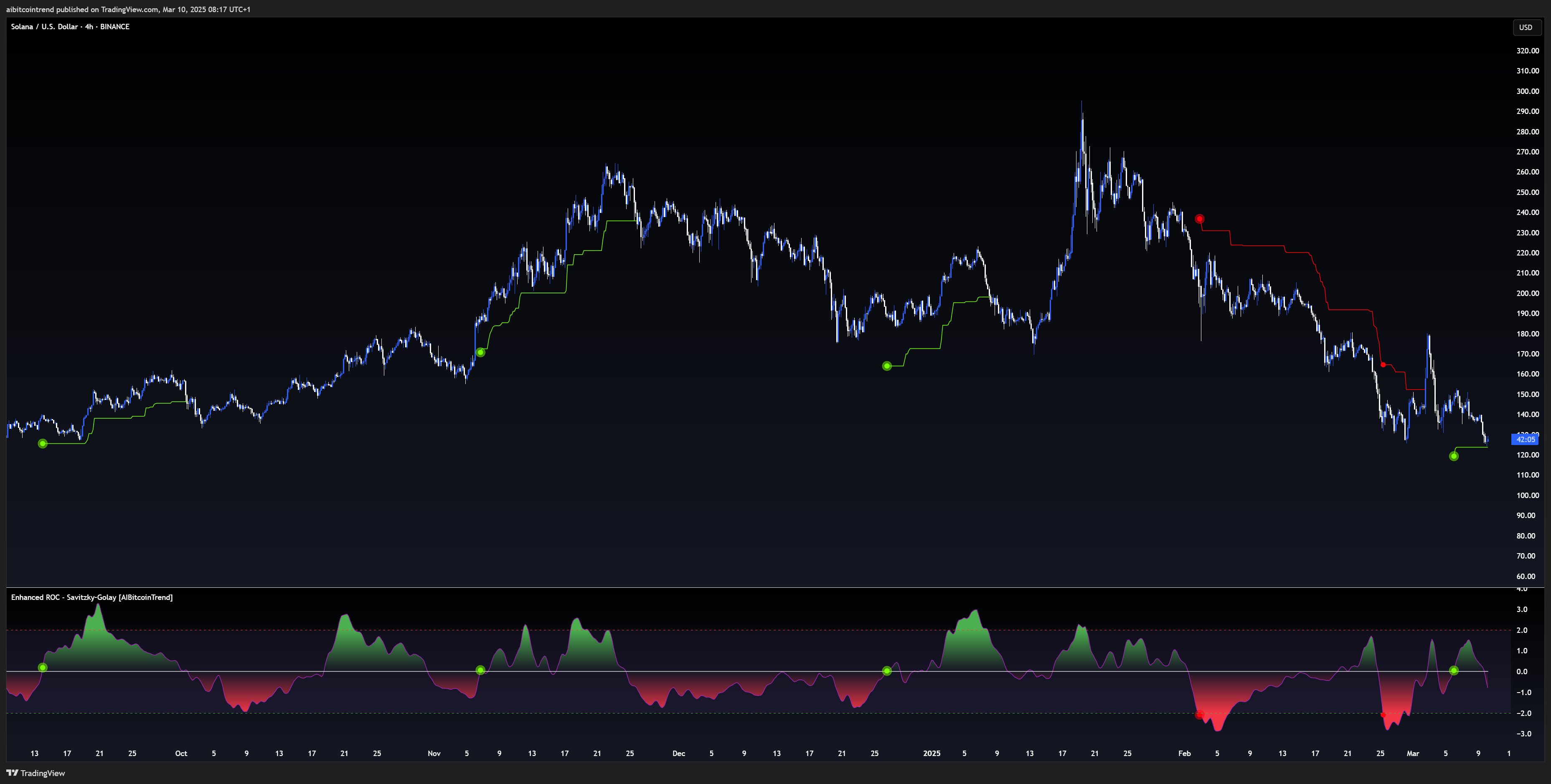Click the March green dot on ROC zero line
Viewport: 1551px width, 784px height.
pyautogui.click(x=1453, y=670)
